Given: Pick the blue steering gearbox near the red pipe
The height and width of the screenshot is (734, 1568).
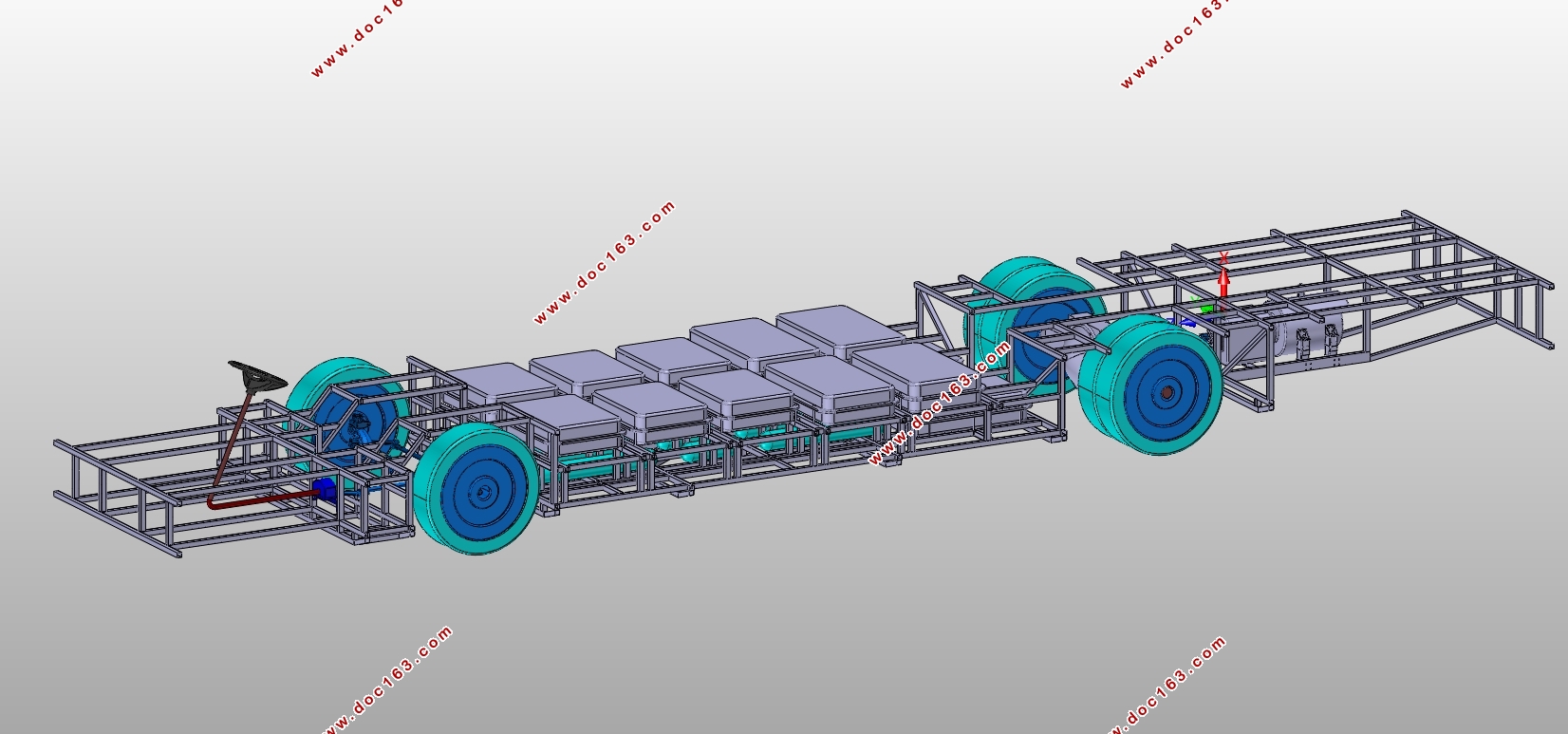Looking at the screenshot, I should tap(326, 489).
